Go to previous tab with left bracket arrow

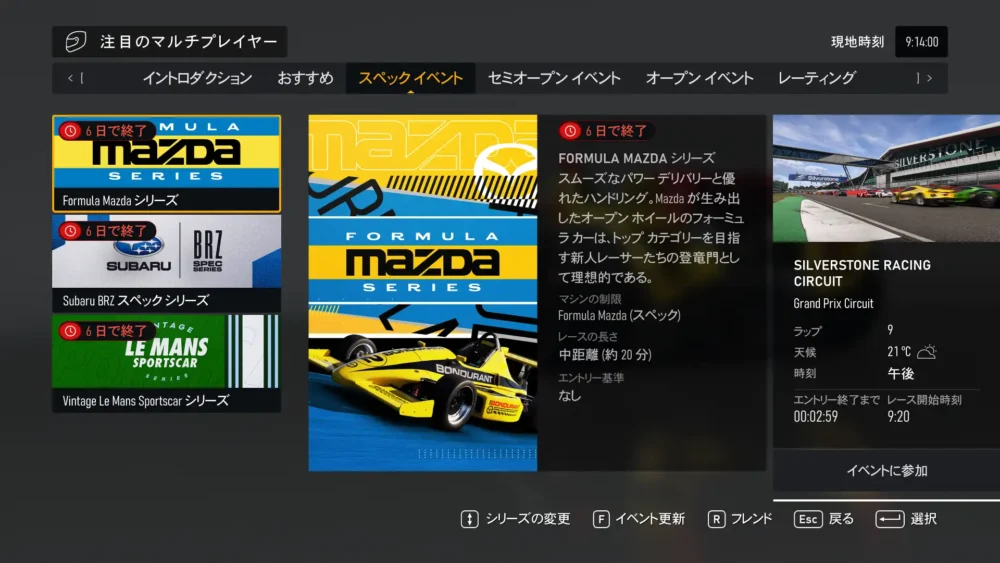[75, 78]
